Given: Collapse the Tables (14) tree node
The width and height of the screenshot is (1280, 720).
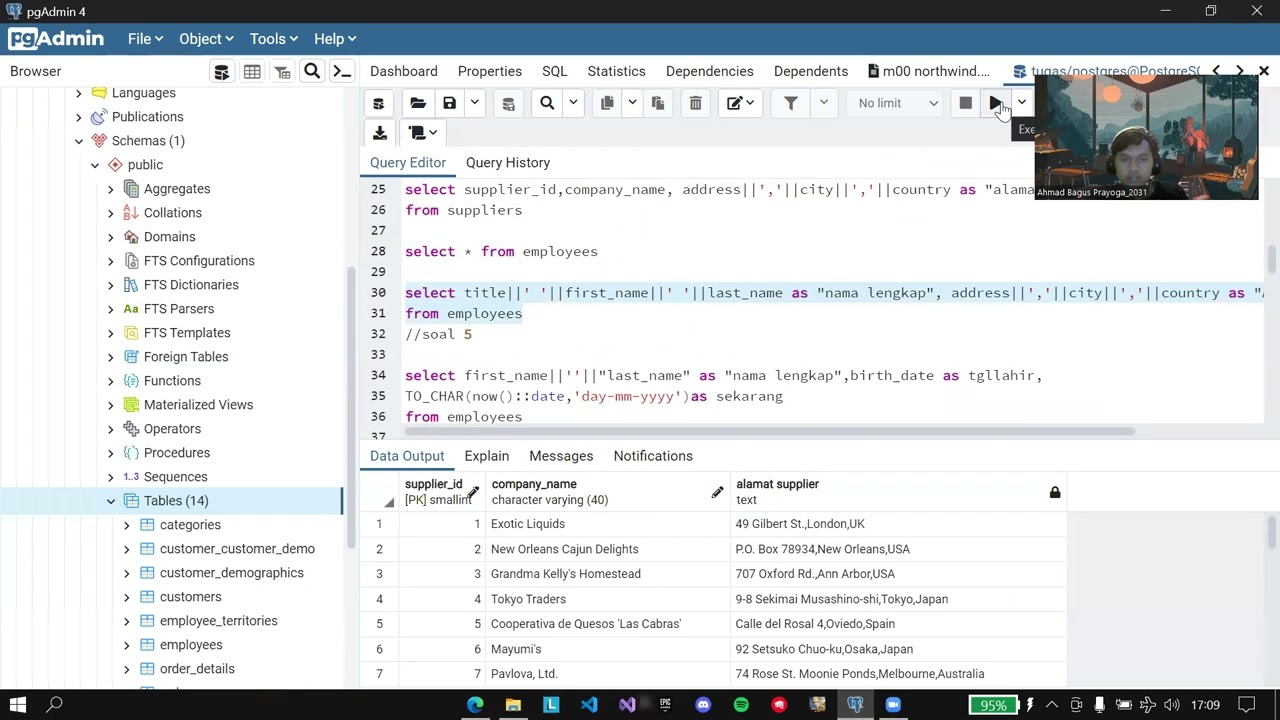Looking at the screenshot, I should pos(111,501).
